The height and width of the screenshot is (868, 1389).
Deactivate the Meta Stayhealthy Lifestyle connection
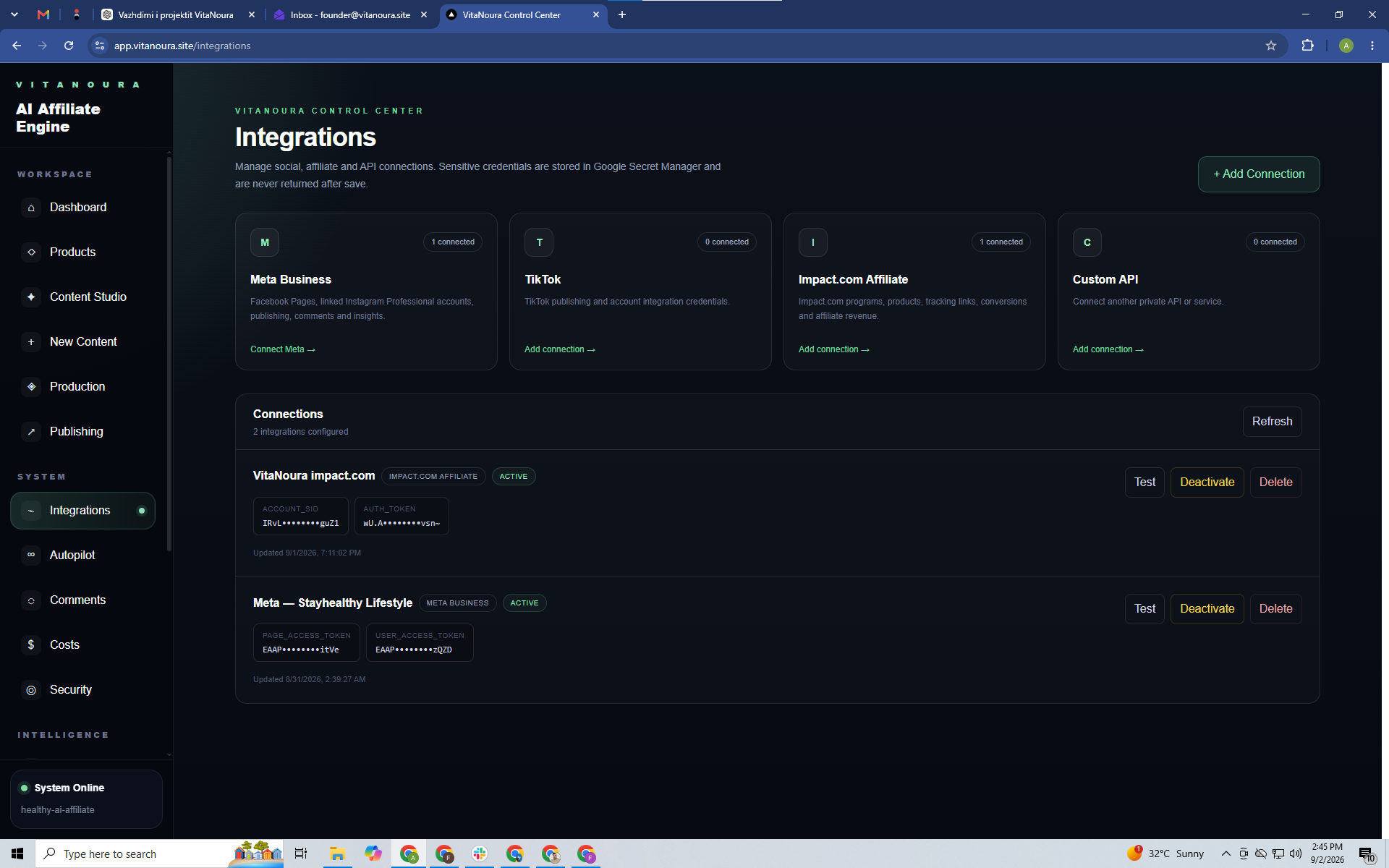click(x=1207, y=609)
